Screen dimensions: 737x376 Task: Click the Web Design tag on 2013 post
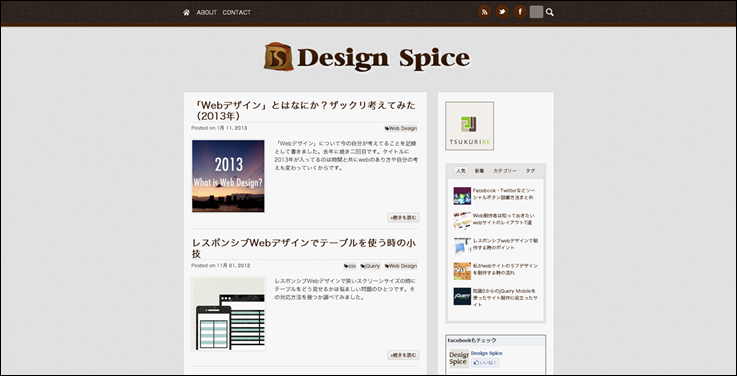(x=401, y=128)
